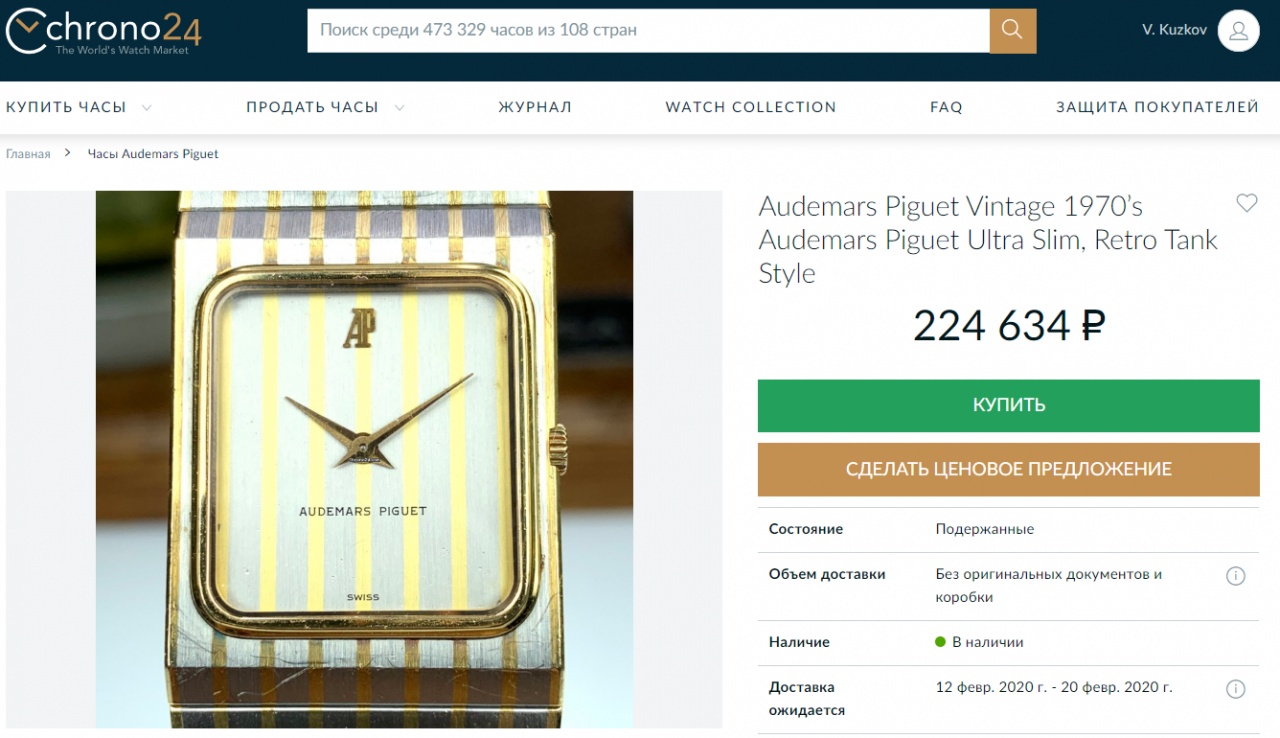This screenshot has width=1280, height=738.
Task: Add watch to favorites with heart icon
Action: pos(1246,203)
